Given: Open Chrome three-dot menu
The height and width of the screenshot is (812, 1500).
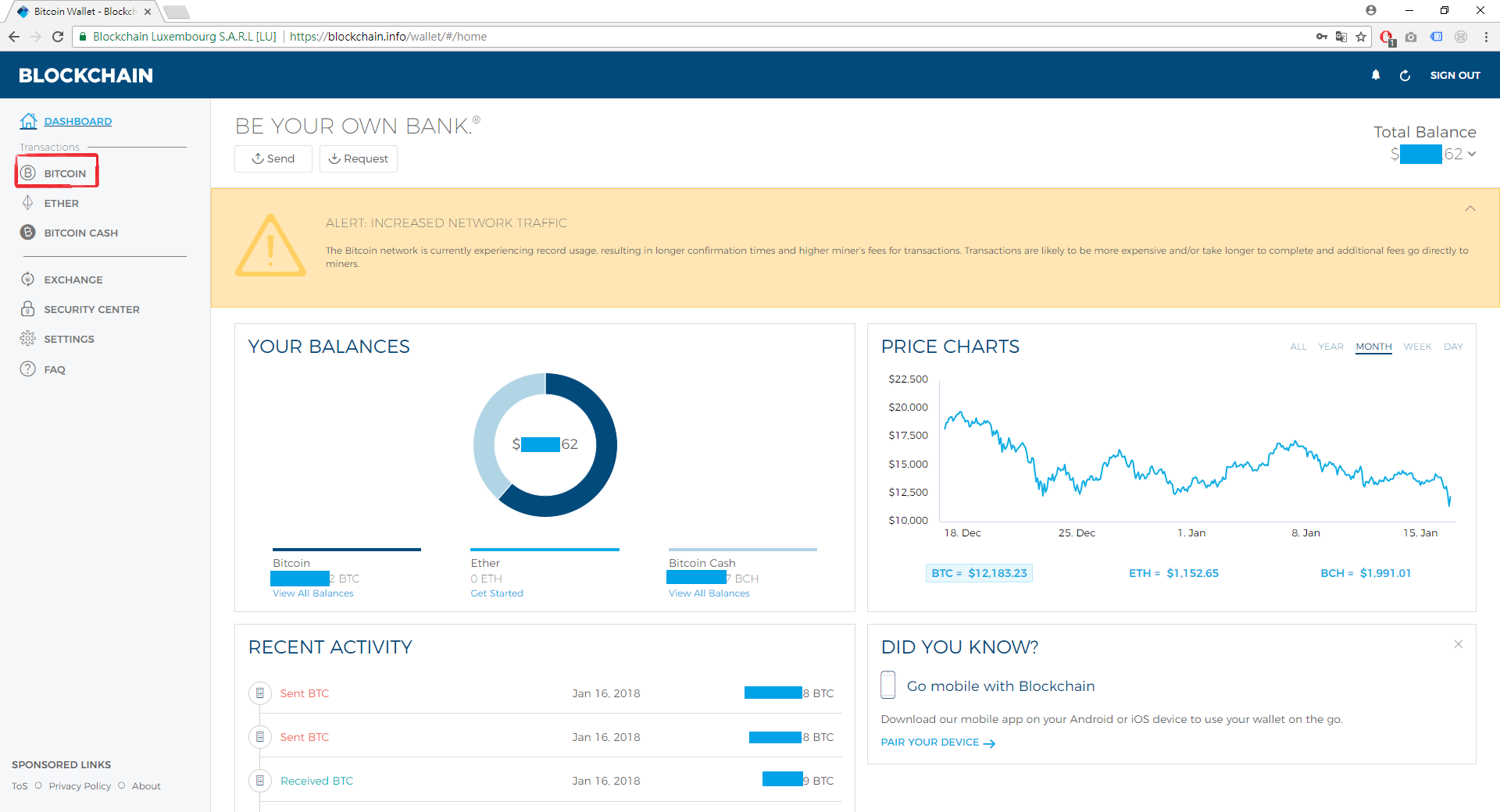Looking at the screenshot, I should click(1486, 37).
